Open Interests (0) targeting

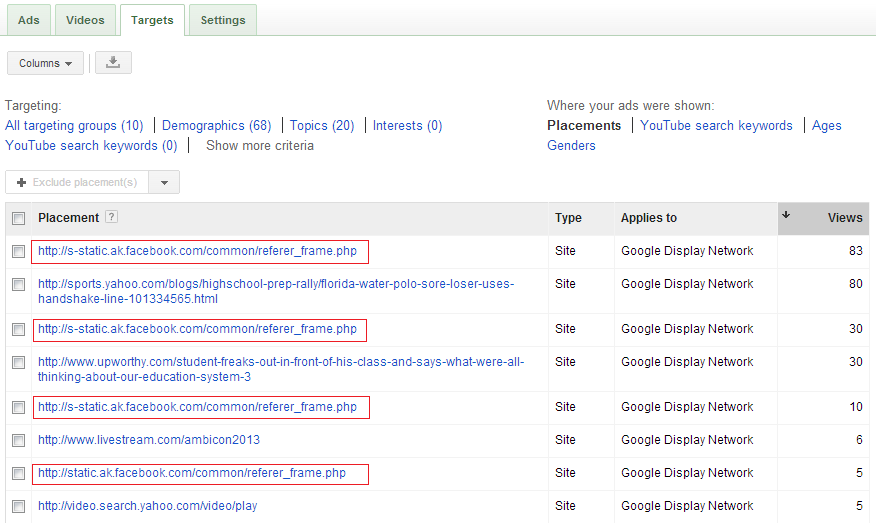(x=407, y=126)
